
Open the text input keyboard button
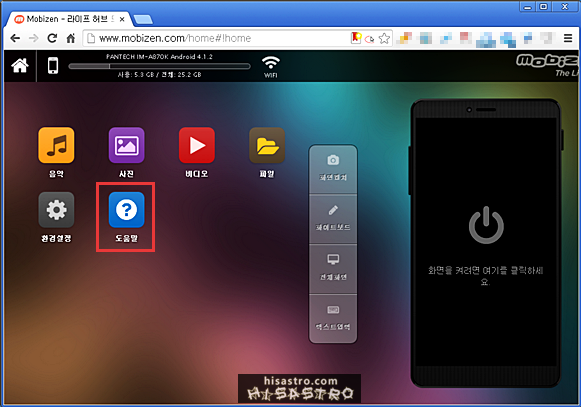pyautogui.click(x=333, y=318)
